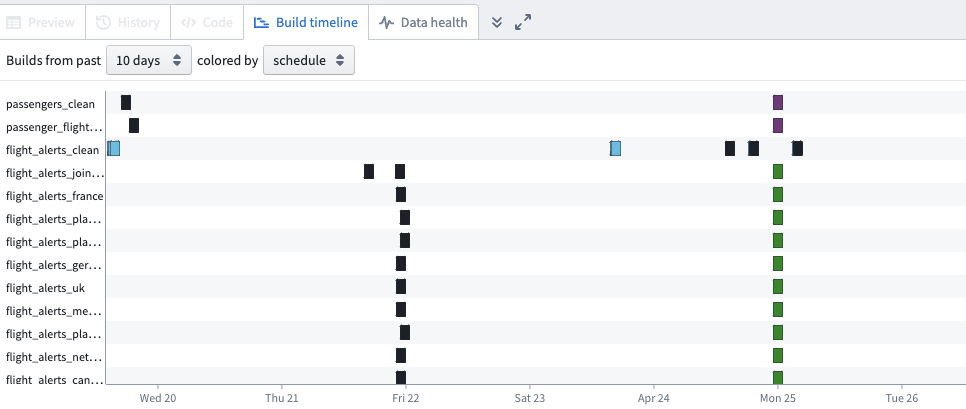Click the Code brackets icon
The image size is (966, 409).
(x=188, y=23)
